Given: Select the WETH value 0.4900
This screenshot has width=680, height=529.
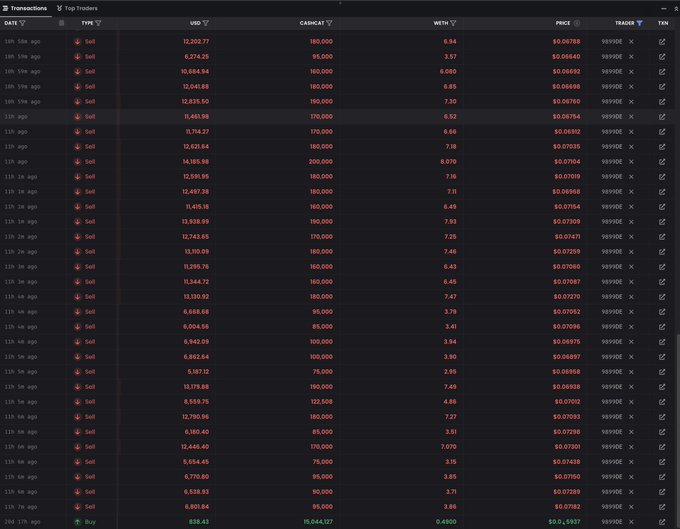Looking at the screenshot, I should pos(446,522).
